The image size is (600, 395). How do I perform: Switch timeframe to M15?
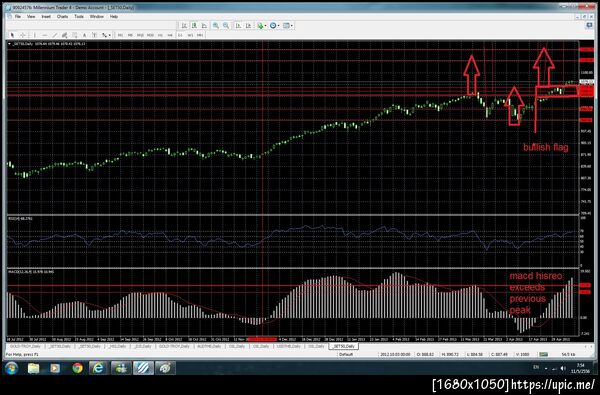point(140,35)
